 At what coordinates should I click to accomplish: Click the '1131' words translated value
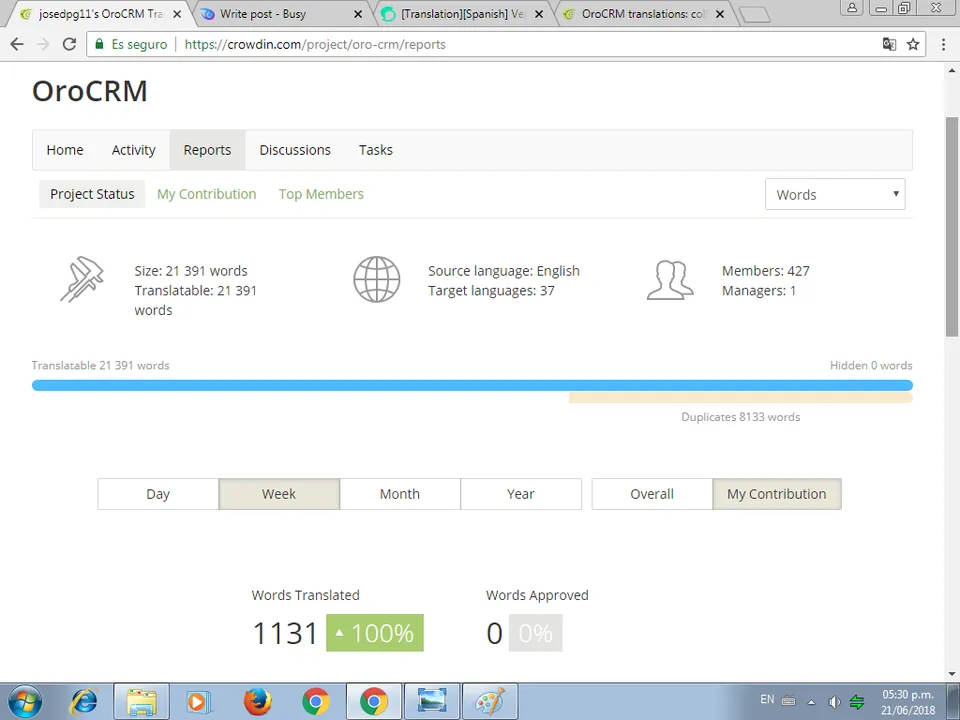click(x=285, y=633)
